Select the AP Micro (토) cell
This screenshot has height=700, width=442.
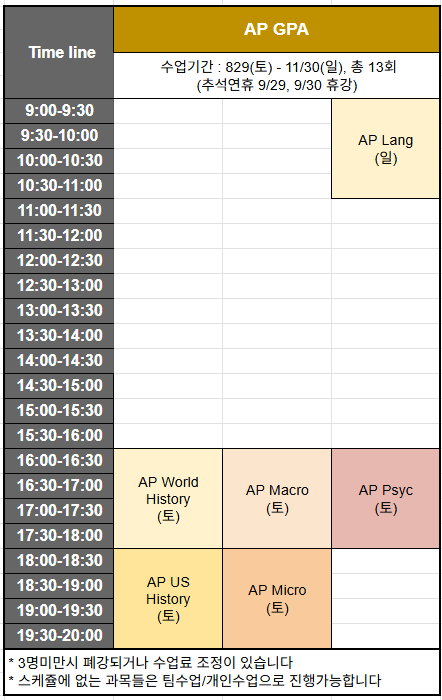(x=277, y=599)
